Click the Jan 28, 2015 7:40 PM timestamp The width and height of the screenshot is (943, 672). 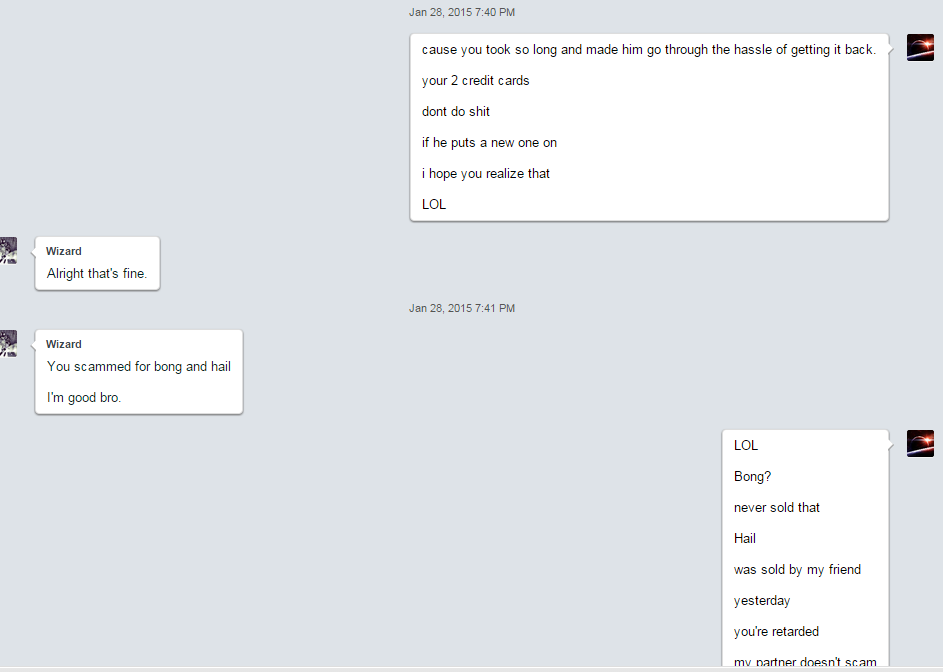(462, 12)
